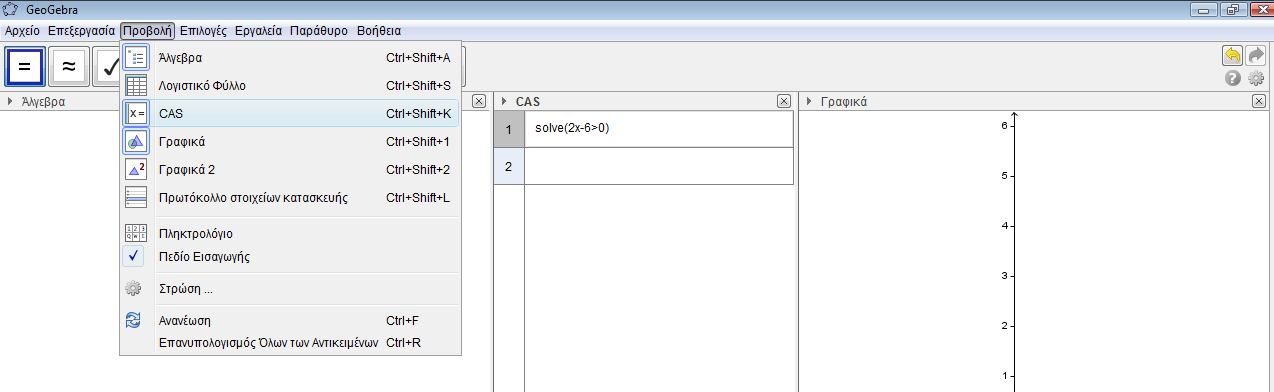Click the Γραφικά 2 view icon
This screenshot has height=392, width=1274.
click(136, 170)
